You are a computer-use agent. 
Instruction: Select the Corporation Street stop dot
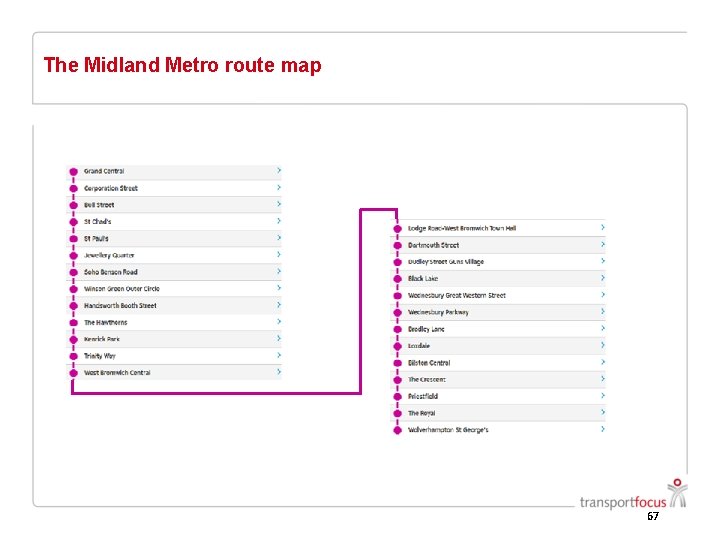(x=73, y=188)
